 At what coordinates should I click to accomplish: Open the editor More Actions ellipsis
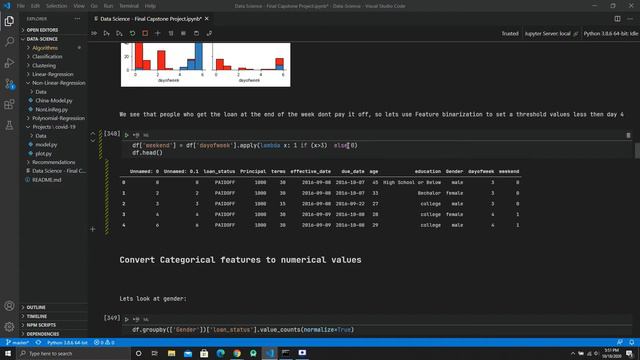click(630, 19)
